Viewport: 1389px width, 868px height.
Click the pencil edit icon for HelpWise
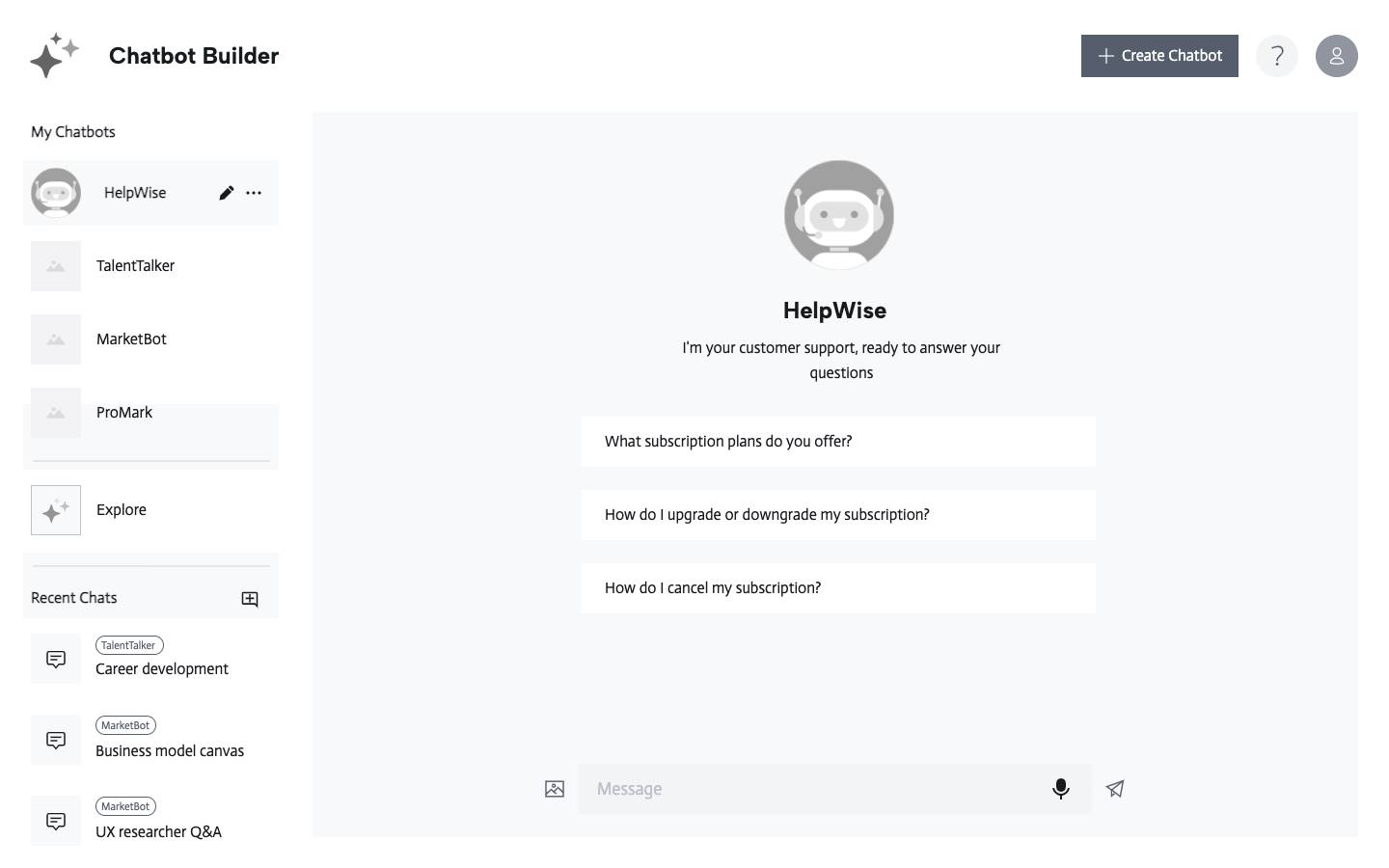(x=226, y=193)
